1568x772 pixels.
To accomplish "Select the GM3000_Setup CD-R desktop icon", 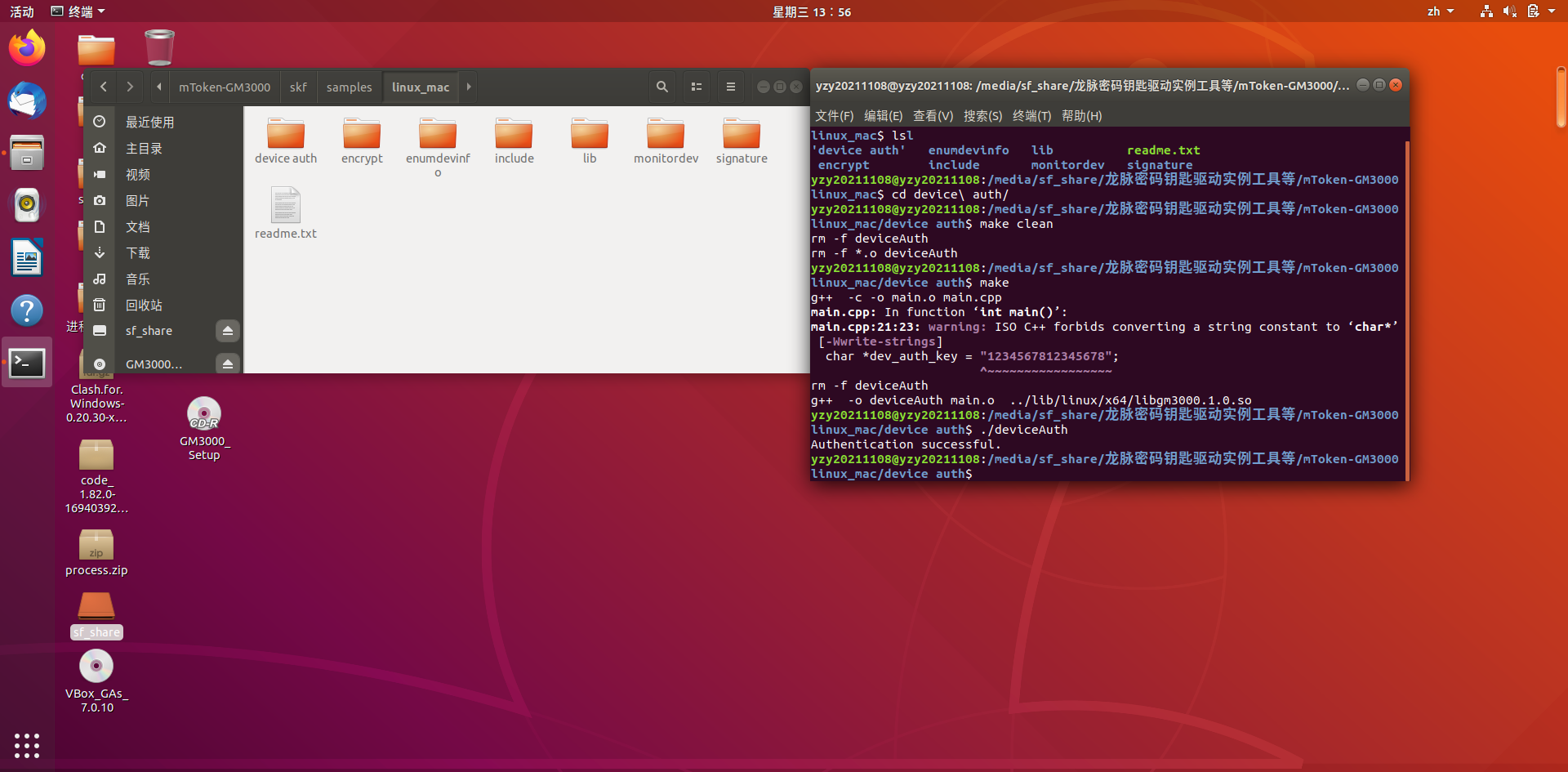I will pyautogui.click(x=204, y=429).
